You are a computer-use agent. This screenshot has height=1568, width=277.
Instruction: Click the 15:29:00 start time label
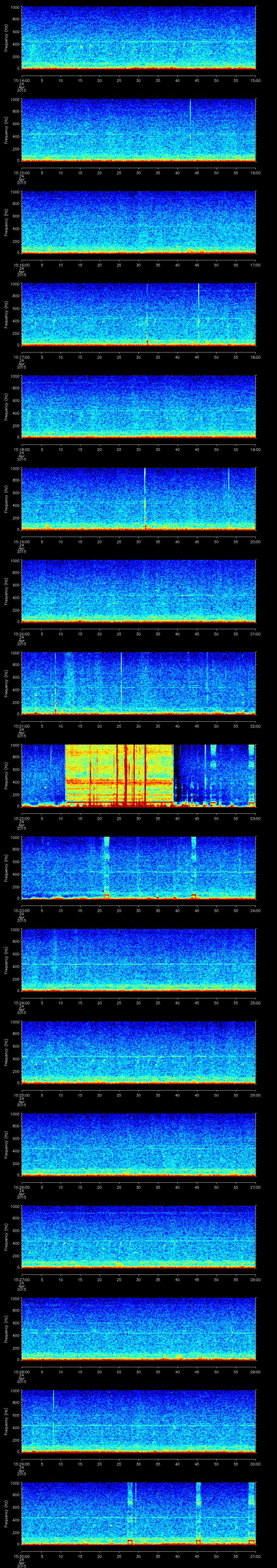point(21,1464)
